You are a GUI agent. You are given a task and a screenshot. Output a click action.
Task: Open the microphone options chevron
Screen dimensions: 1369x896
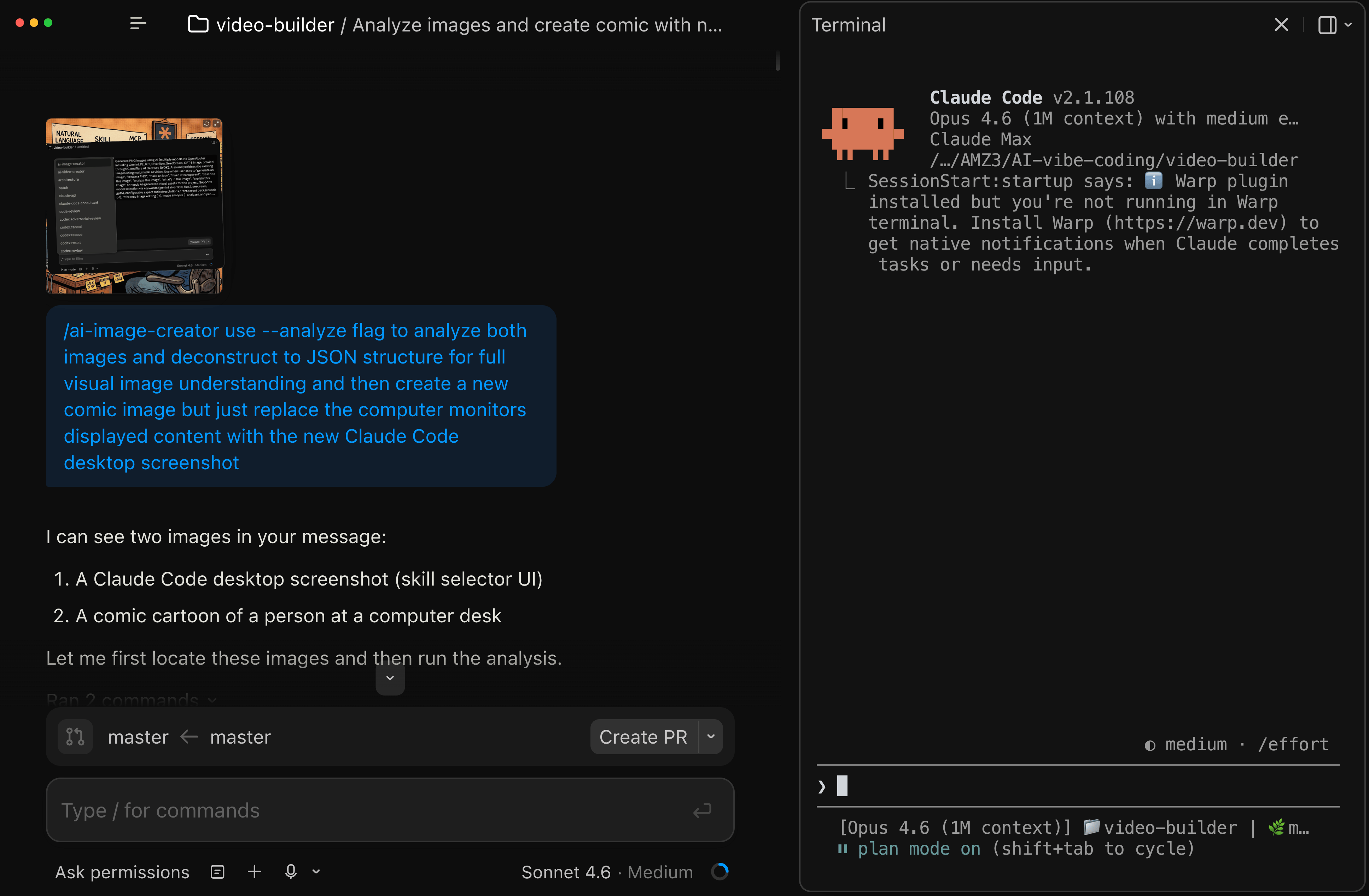(x=316, y=872)
